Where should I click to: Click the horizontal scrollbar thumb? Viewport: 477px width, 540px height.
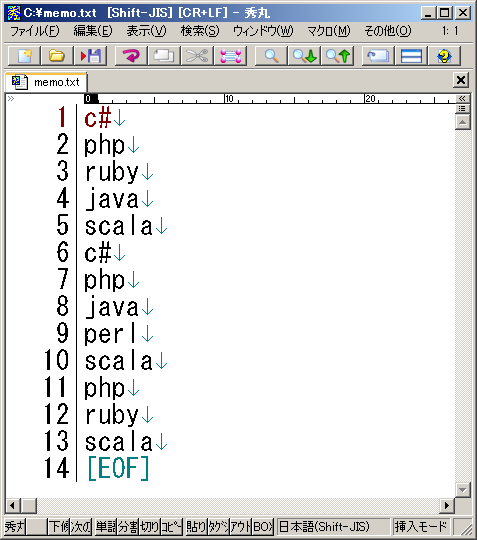(29, 506)
